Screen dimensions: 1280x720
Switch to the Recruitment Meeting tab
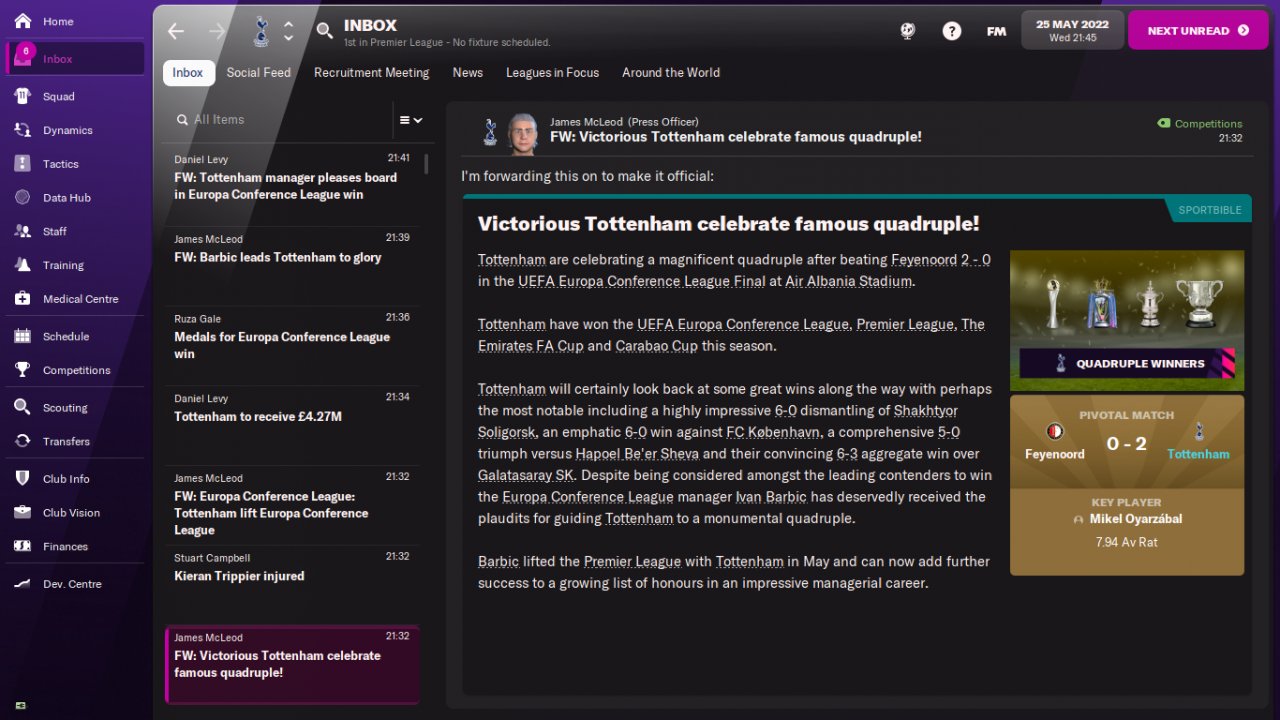(x=372, y=73)
